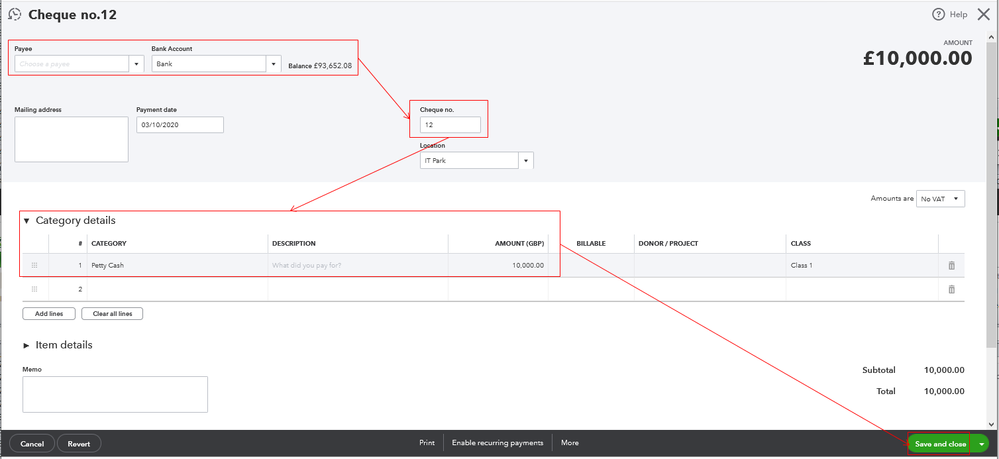The height and width of the screenshot is (459, 999).
Task: Click the Location field showing IT Park
Action: (x=469, y=161)
